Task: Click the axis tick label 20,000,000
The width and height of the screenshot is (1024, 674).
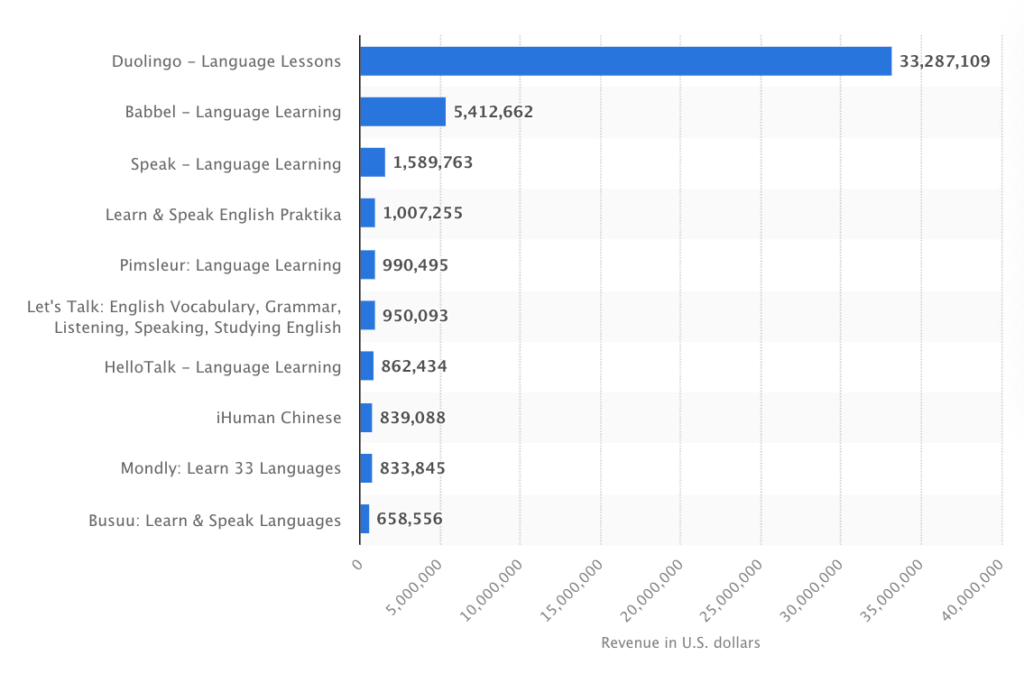Action: pyautogui.click(x=651, y=590)
